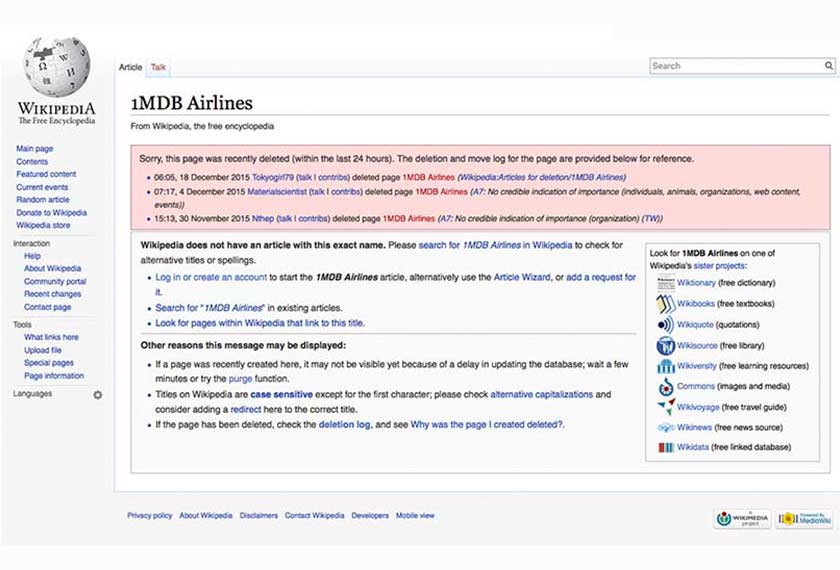Click the Wikisource logo icon
Image resolution: width=840 pixels, height=570 pixels.
(x=666, y=346)
